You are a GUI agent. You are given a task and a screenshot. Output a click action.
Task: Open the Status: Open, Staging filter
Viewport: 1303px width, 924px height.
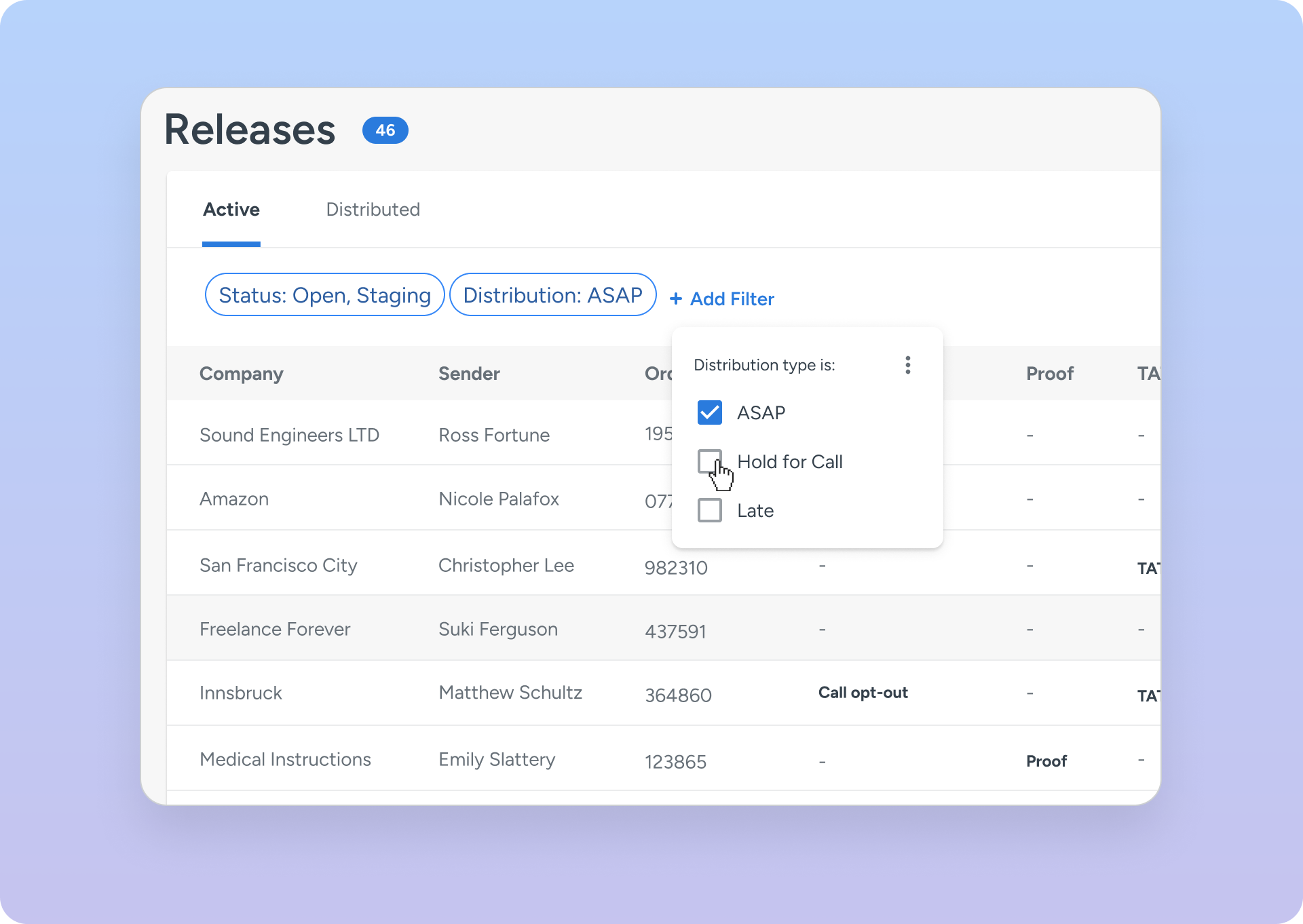324,295
